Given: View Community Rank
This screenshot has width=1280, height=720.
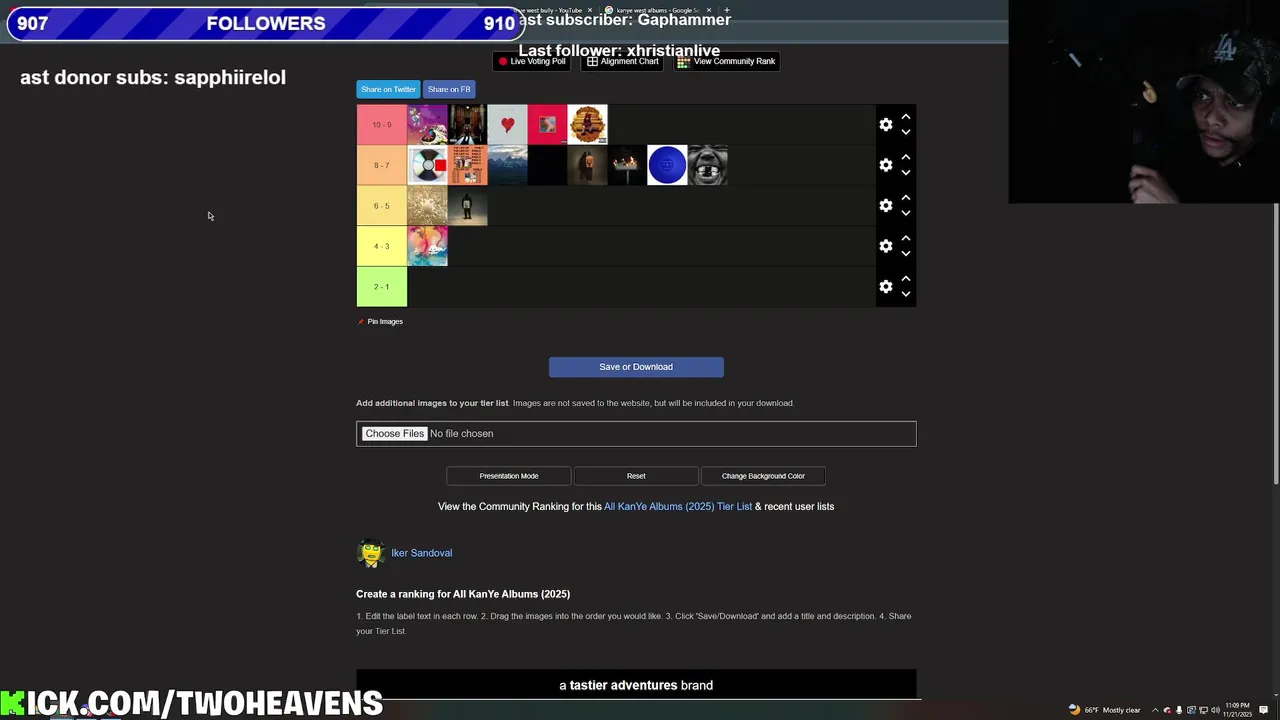Looking at the screenshot, I should pyautogui.click(x=726, y=61).
